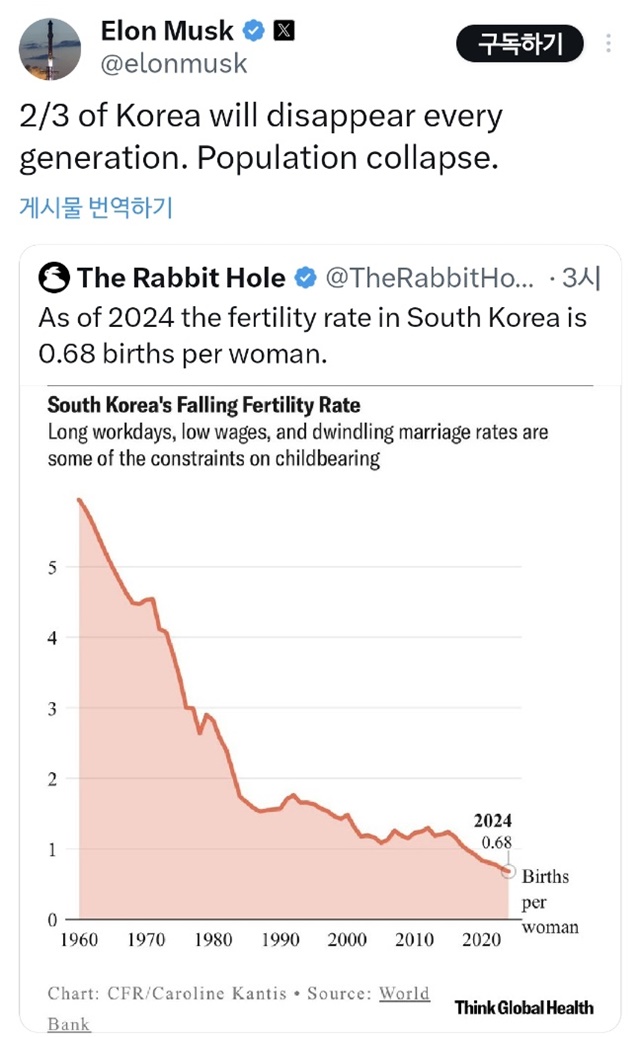This screenshot has height=1037, width=640.
Task: Click the main post text about population collapse
Action: pyautogui.click(x=260, y=137)
